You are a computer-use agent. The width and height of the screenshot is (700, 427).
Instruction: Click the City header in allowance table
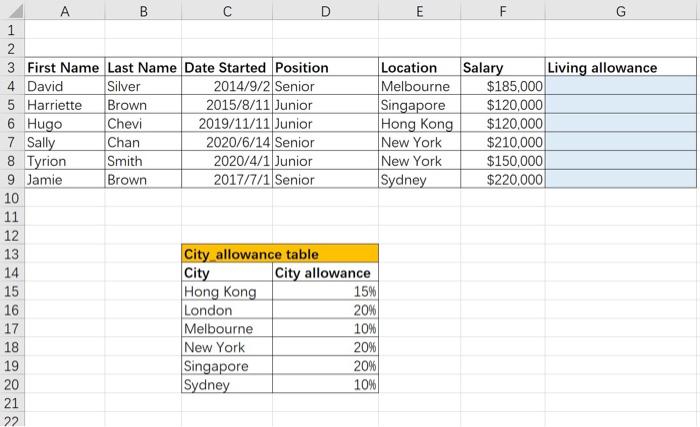click(x=227, y=272)
